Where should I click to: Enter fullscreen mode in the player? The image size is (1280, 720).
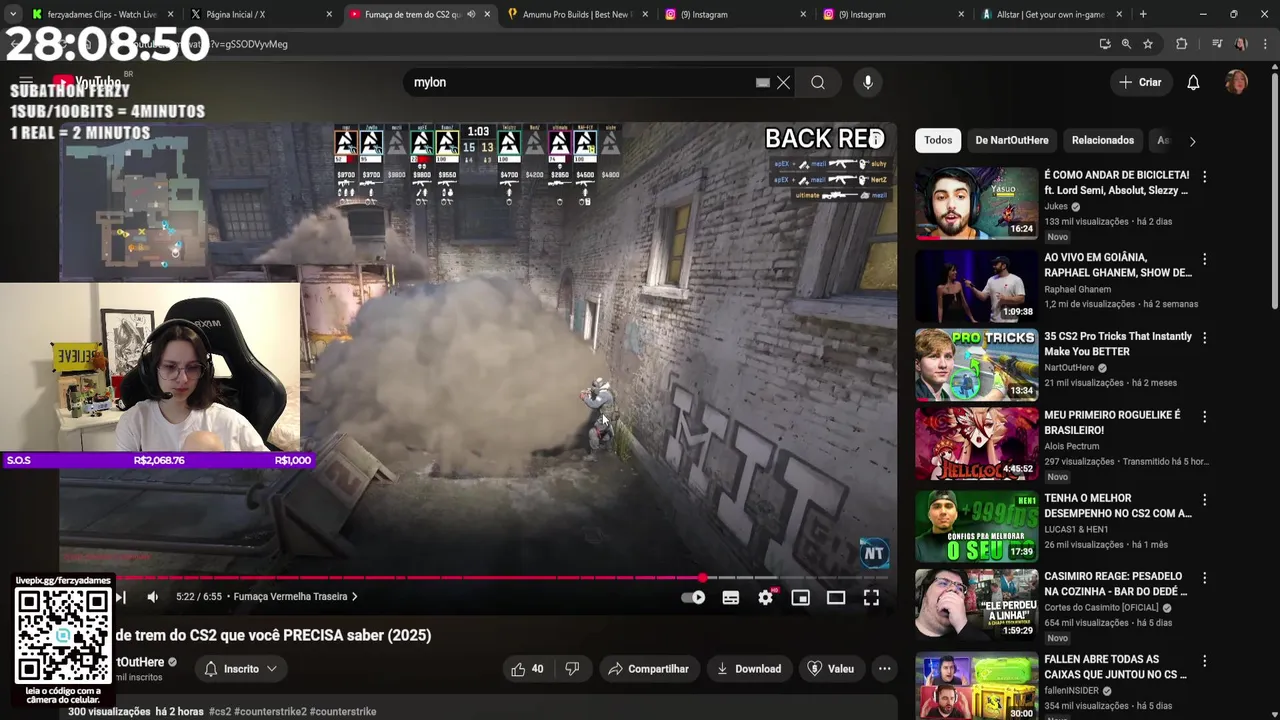coord(871,597)
